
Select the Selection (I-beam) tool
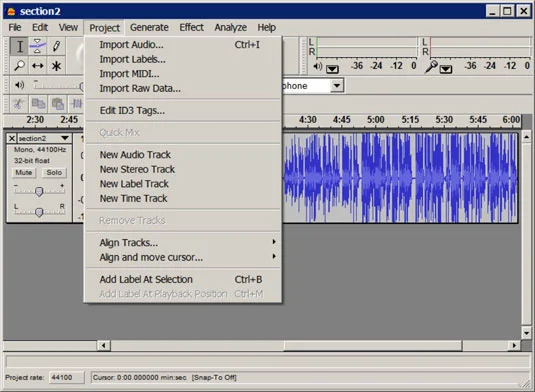pyautogui.click(x=19, y=46)
